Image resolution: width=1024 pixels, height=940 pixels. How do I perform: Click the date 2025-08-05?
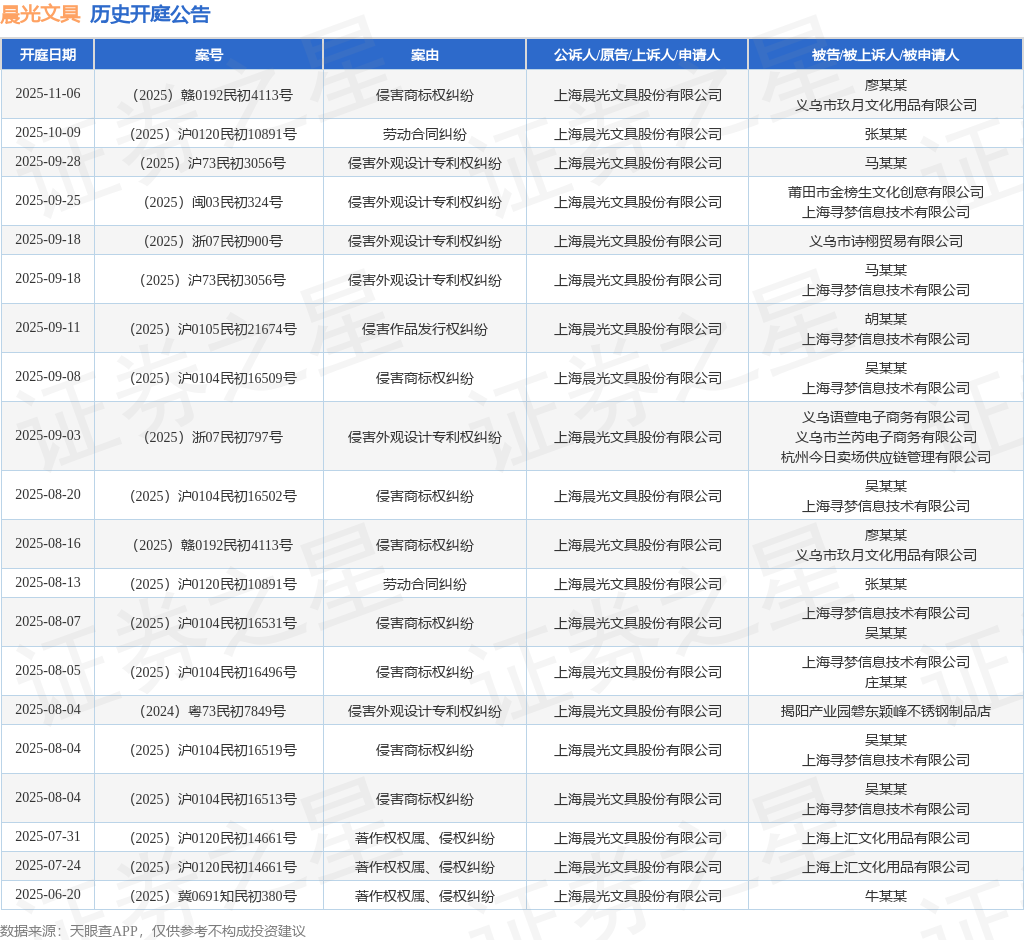coord(48,670)
